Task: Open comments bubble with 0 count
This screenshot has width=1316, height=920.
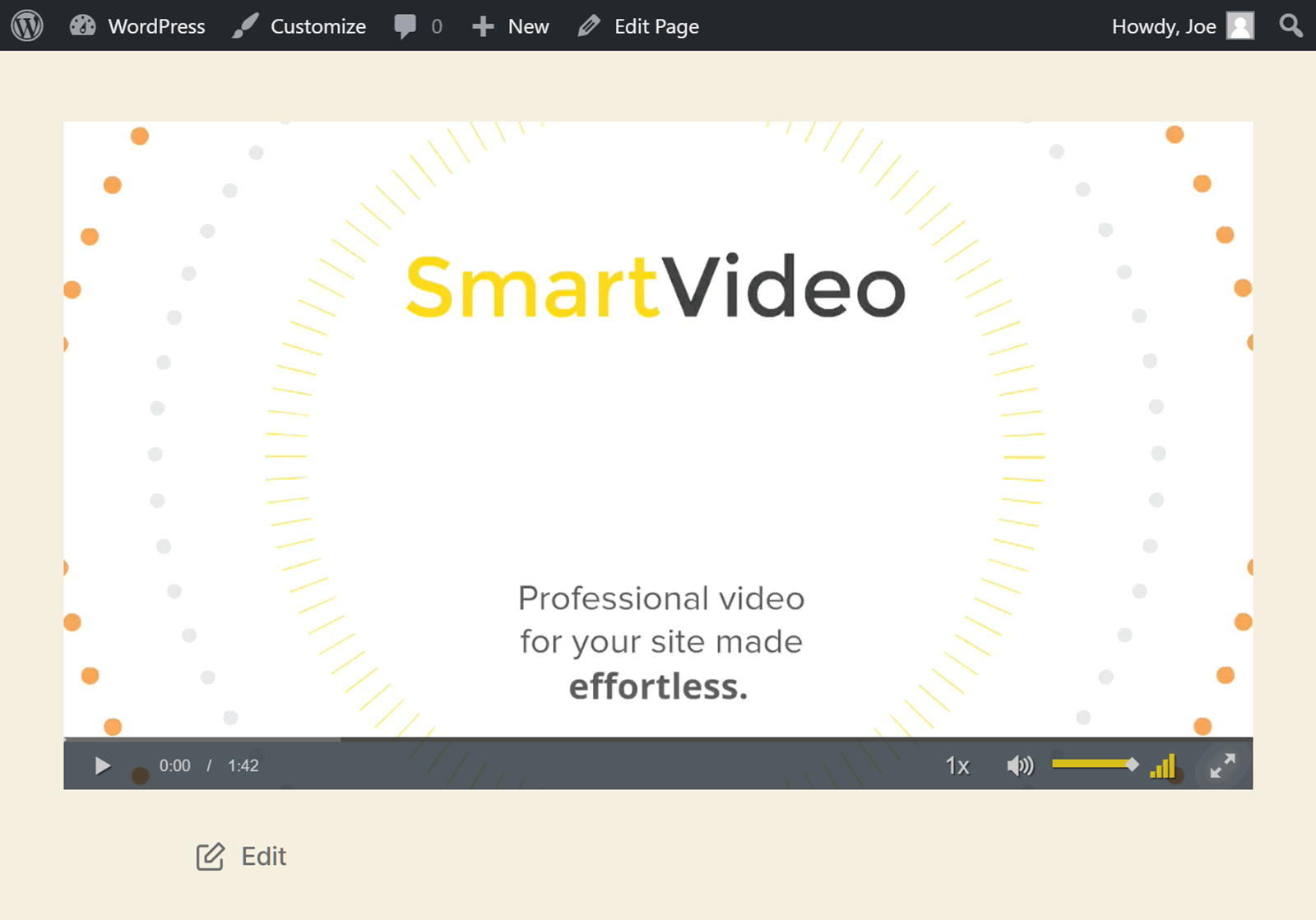Action: point(419,26)
